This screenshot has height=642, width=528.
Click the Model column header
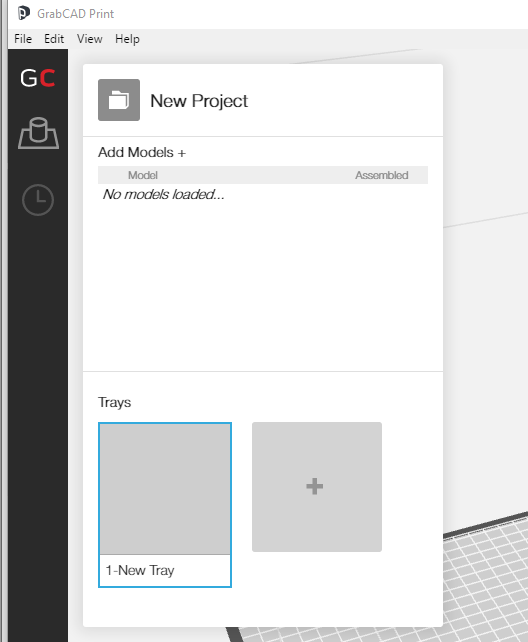[x=142, y=175]
